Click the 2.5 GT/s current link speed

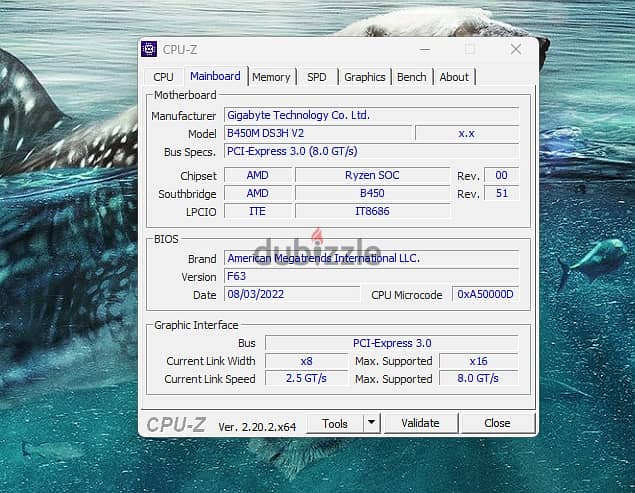tap(307, 378)
